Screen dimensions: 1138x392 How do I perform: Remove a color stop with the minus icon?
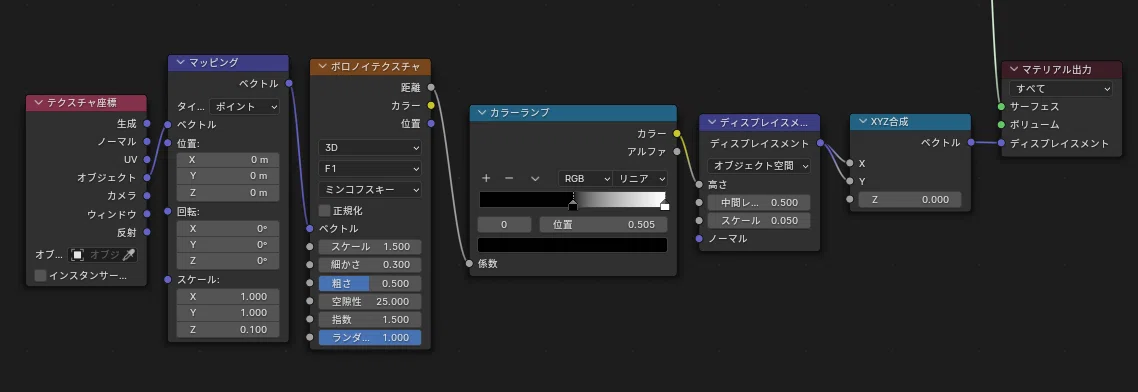pyautogui.click(x=509, y=178)
